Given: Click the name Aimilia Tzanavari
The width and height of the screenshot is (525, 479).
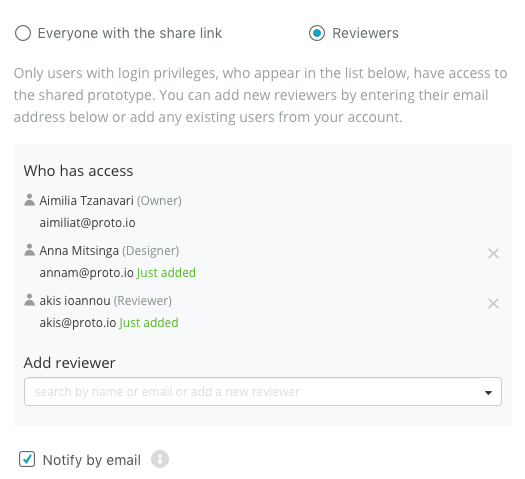Looking at the screenshot, I should pyautogui.click(x=86, y=201).
